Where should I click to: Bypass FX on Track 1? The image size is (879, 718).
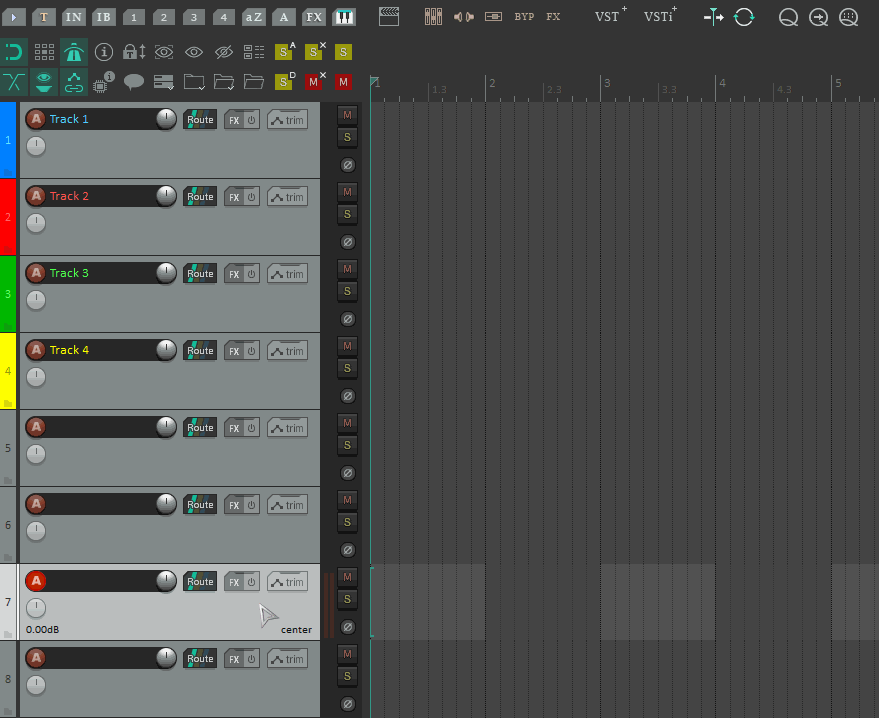(x=252, y=120)
